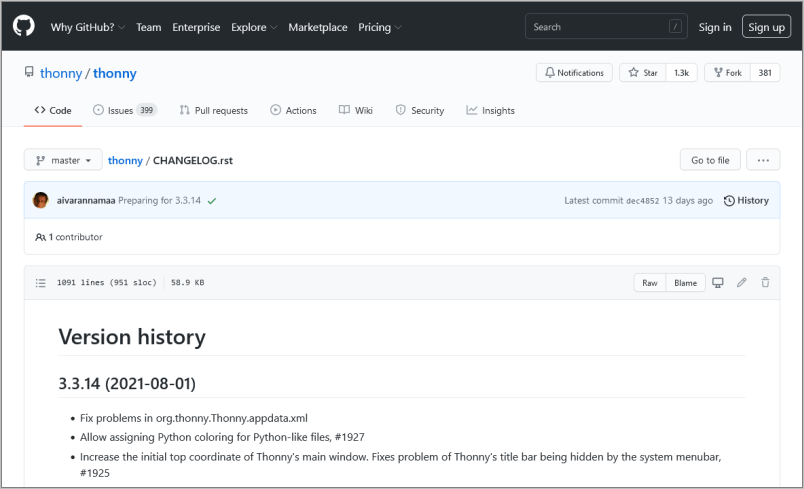Click the commit status check mark

[212, 201]
